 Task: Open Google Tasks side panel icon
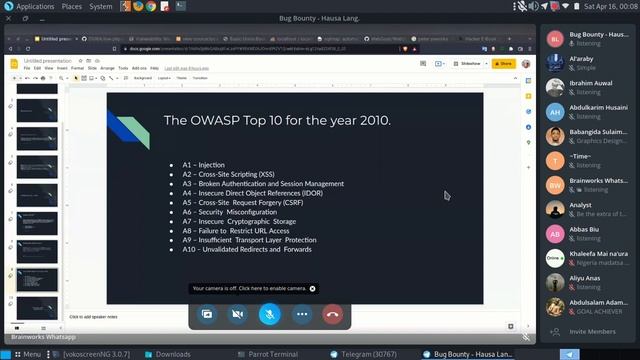click(x=529, y=112)
